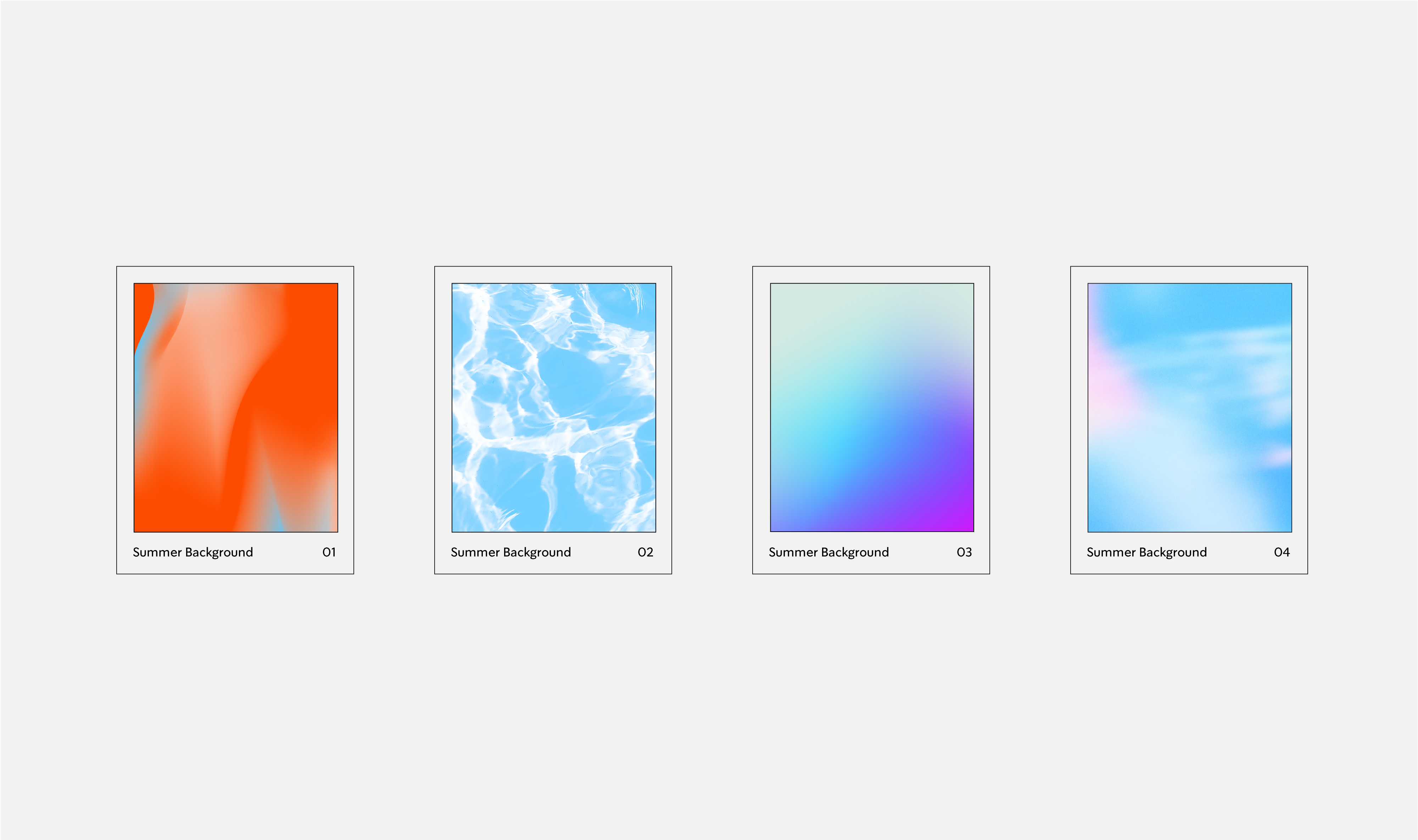Screen dimensions: 1418x840
Task: Click the number 03 on third card
Action: click(964, 553)
